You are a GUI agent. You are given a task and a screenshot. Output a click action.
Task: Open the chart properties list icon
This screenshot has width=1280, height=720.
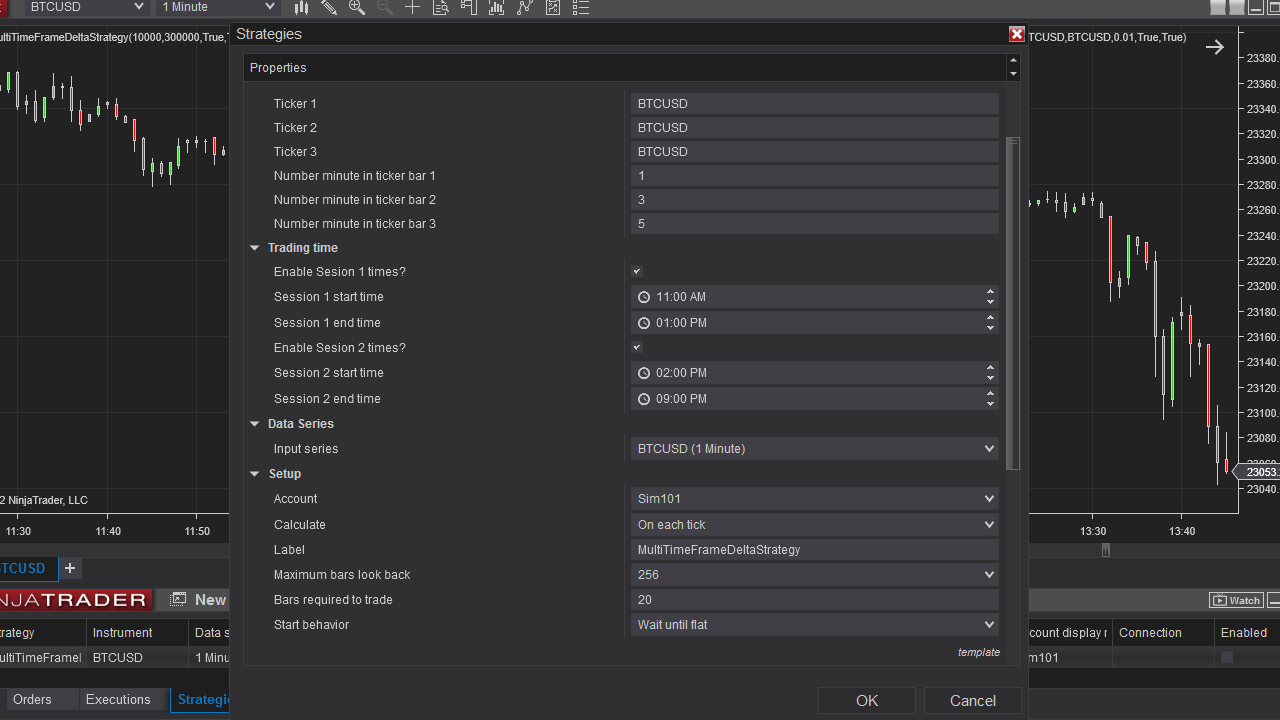tap(581, 7)
